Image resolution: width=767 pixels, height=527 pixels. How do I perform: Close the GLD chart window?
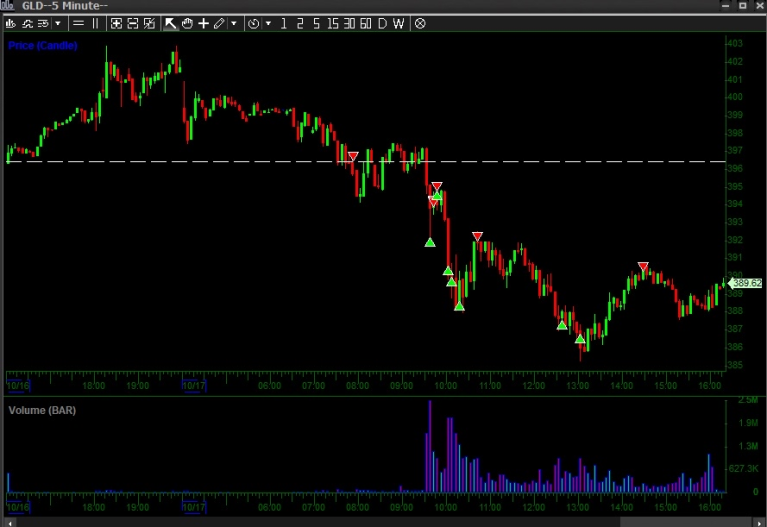760,5
